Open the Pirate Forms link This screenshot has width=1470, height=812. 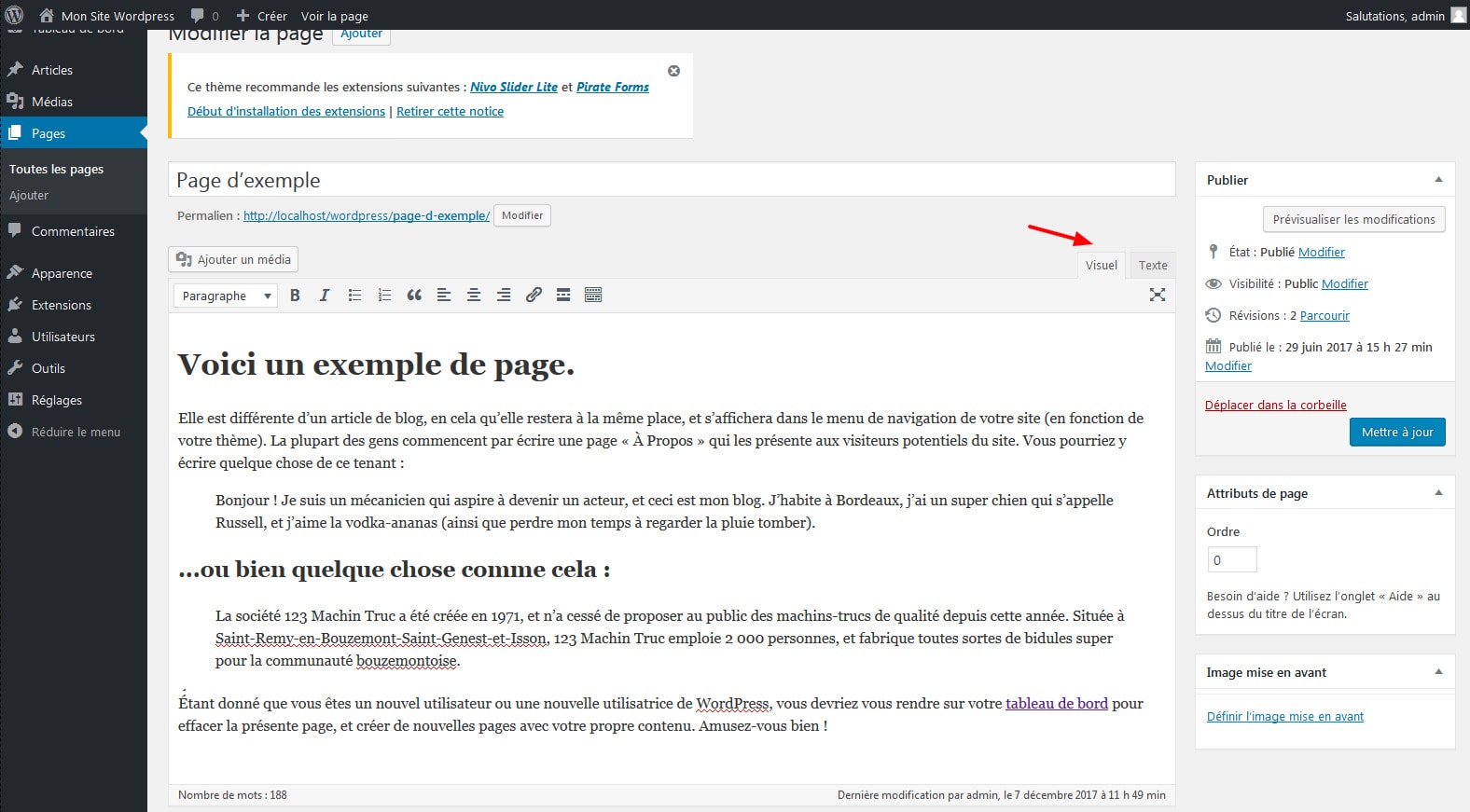coord(613,87)
